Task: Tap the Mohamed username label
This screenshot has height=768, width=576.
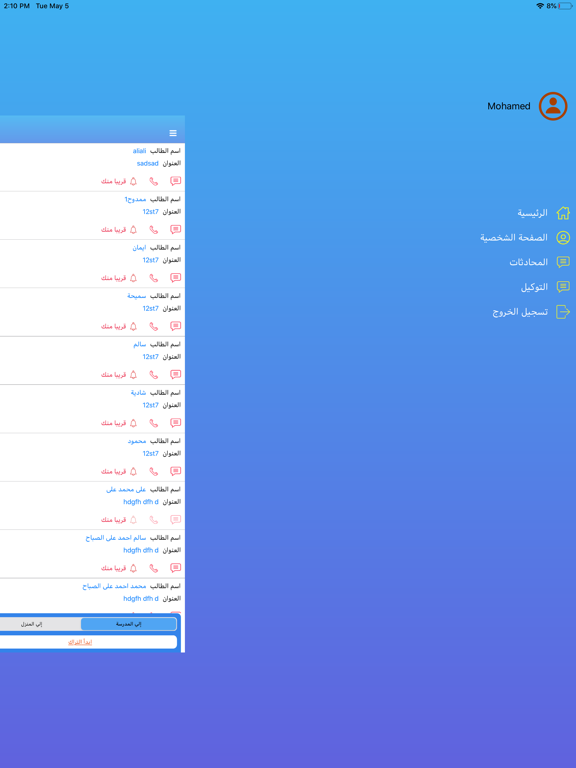Action: click(508, 106)
